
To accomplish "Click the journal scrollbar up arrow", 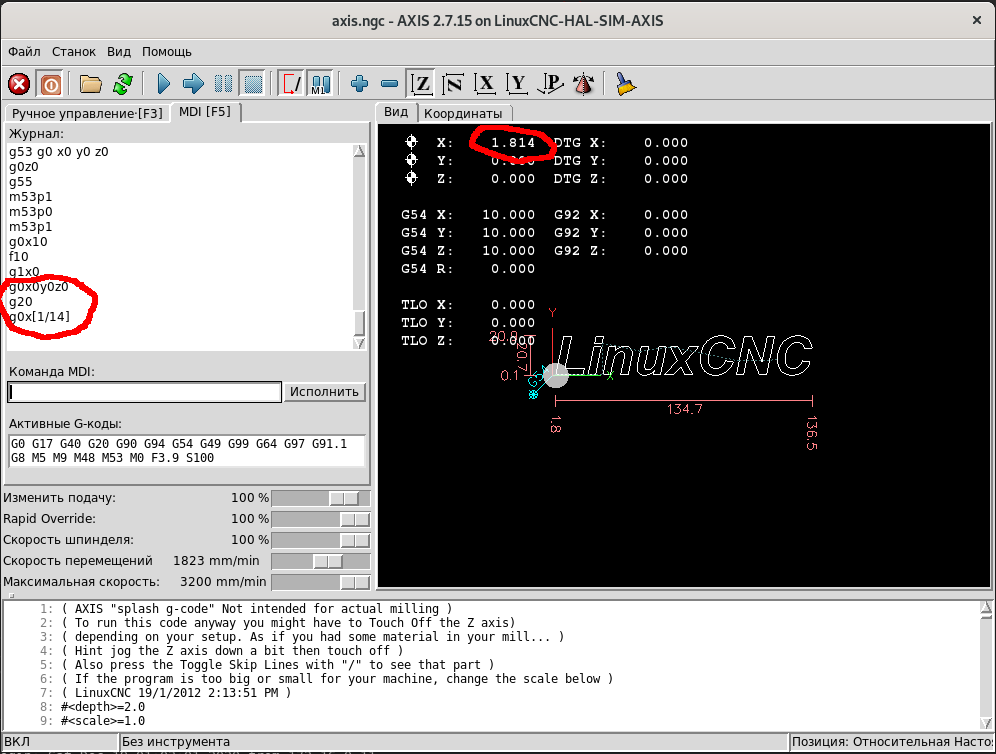I will point(359,151).
